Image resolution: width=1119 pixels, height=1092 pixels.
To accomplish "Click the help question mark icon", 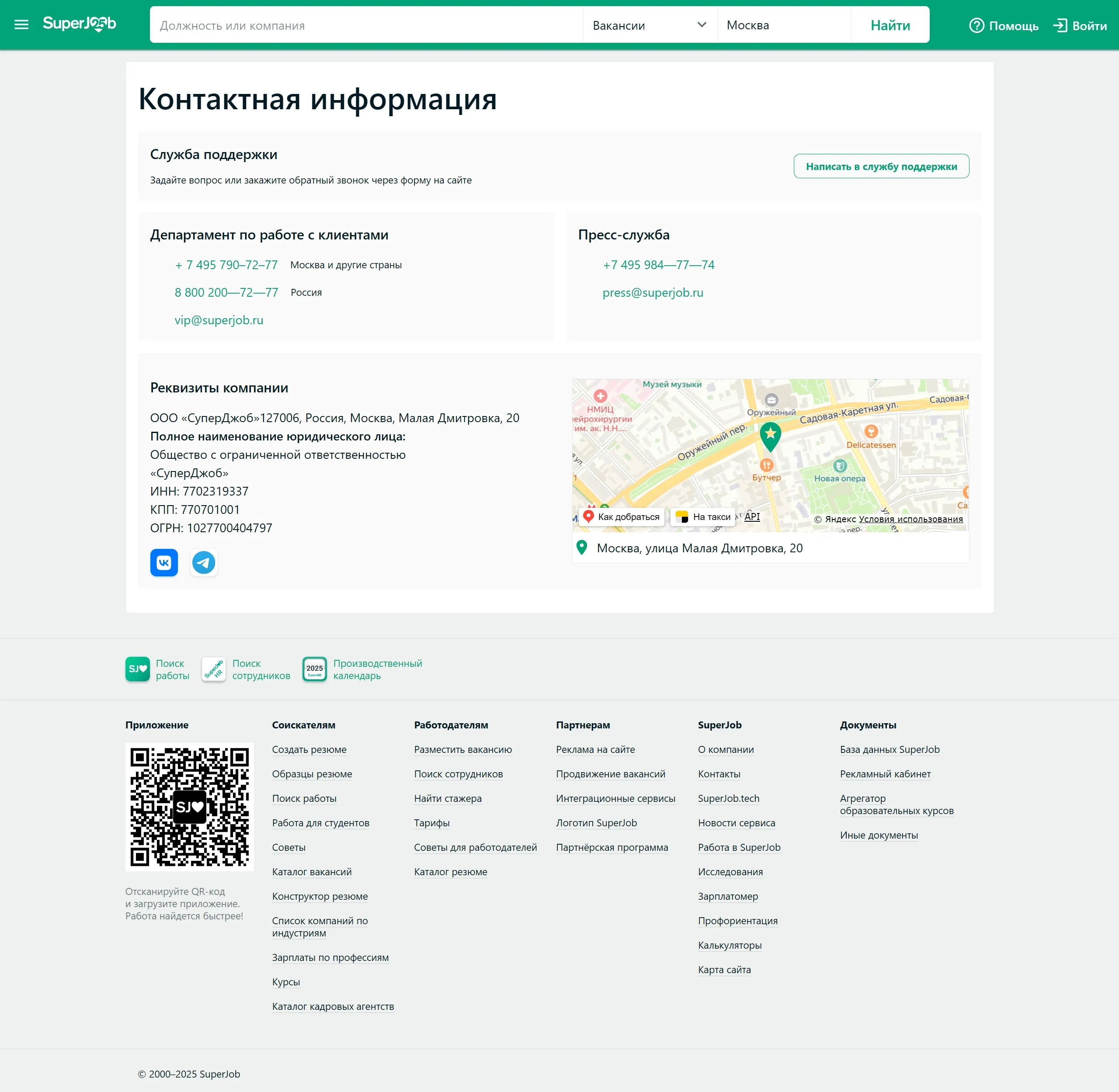I will (976, 25).
